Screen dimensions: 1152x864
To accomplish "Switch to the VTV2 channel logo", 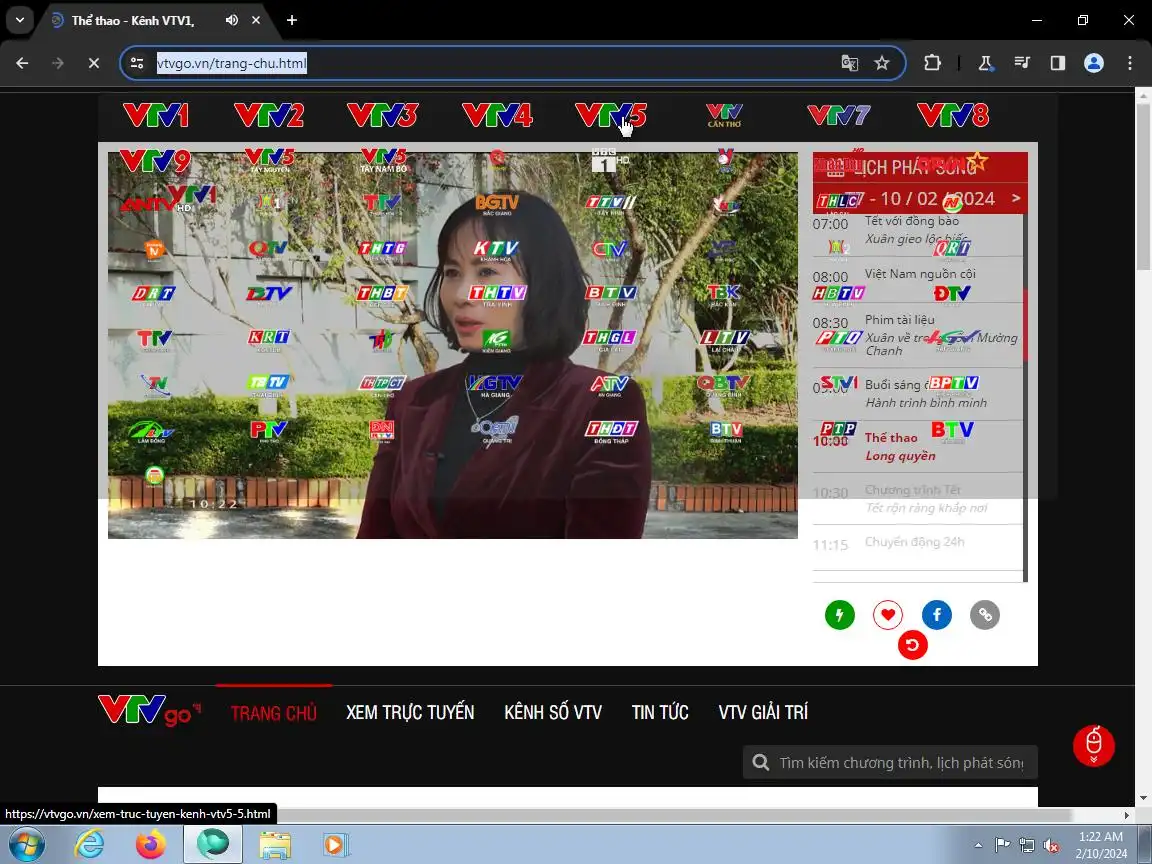I will [269, 115].
